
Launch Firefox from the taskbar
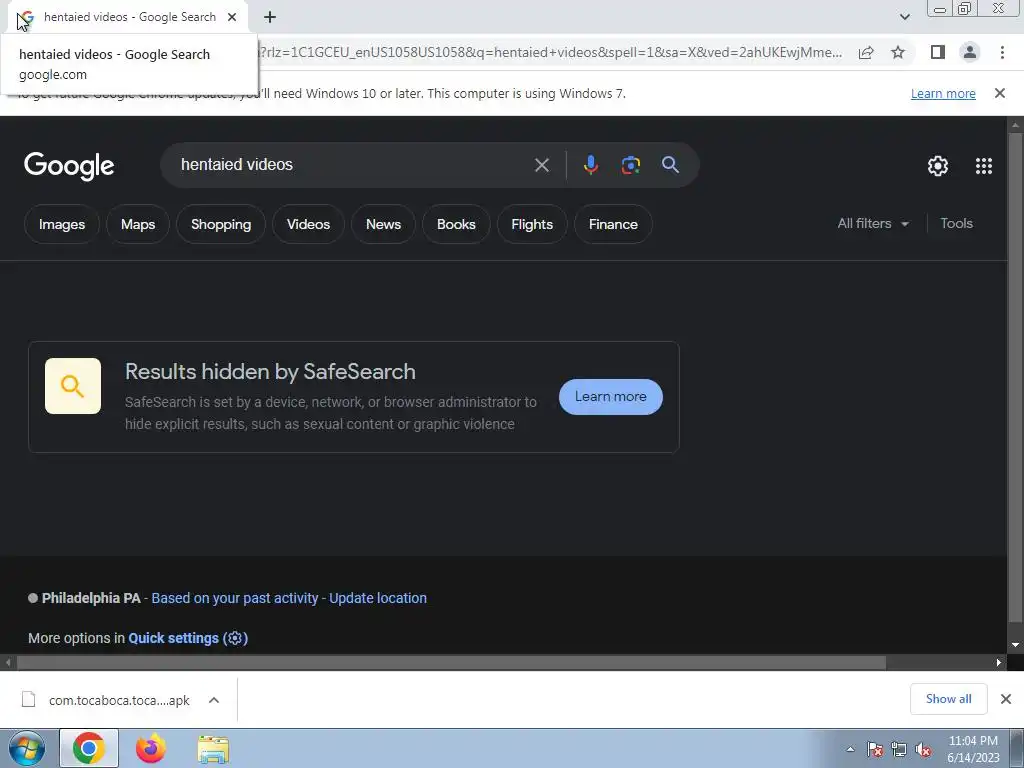[x=151, y=748]
